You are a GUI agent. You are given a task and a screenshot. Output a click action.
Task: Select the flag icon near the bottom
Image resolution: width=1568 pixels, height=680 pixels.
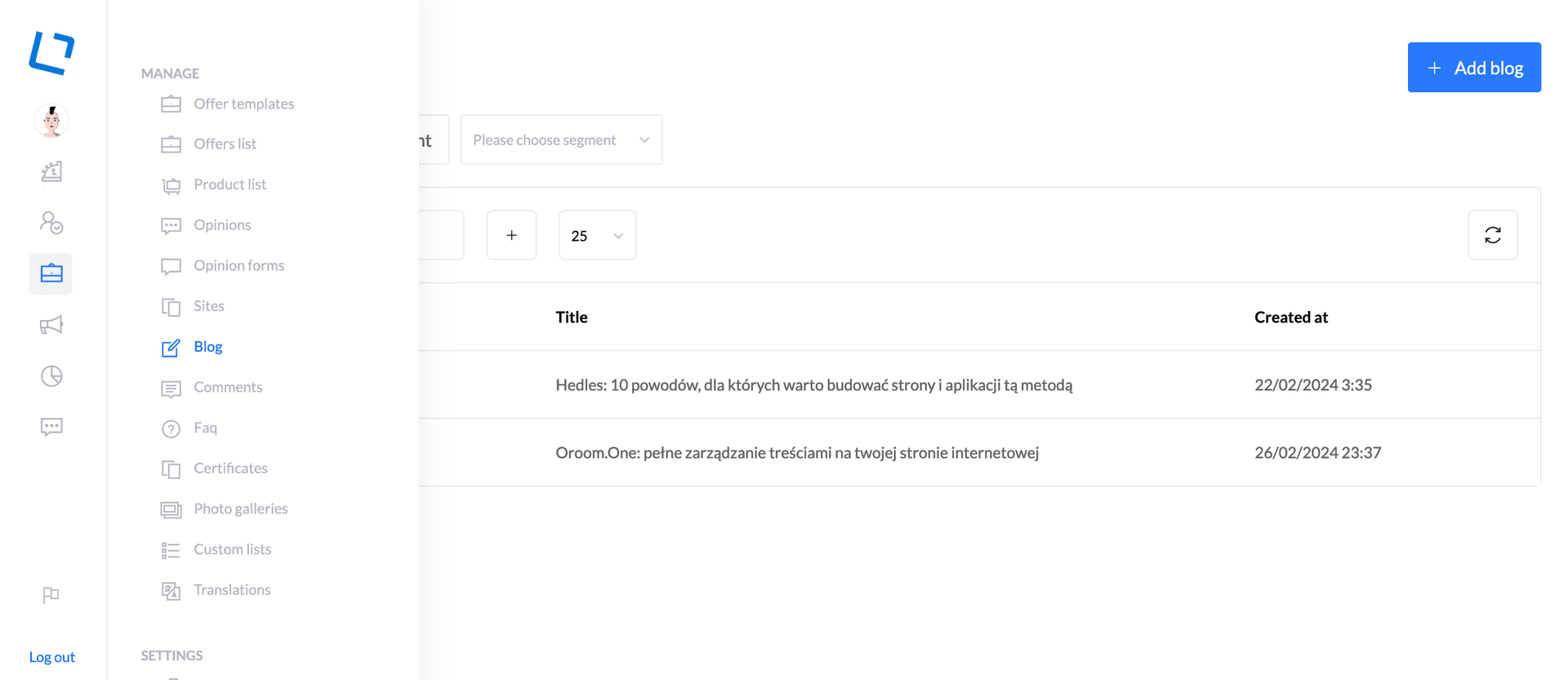tap(51, 595)
